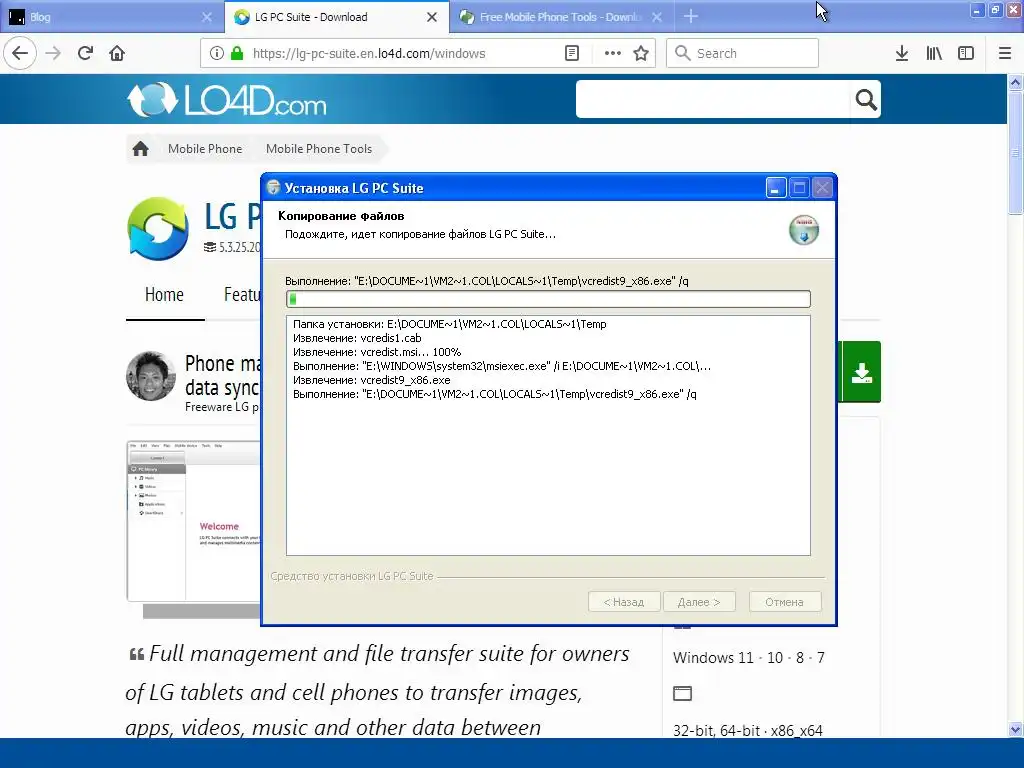The image size is (1024, 768).
Task: Click the LO4D site search field
Action: [x=713, y=99]
